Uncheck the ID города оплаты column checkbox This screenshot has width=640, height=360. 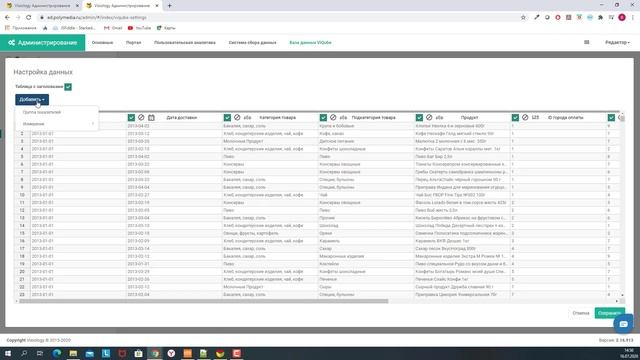click(515, 118)
